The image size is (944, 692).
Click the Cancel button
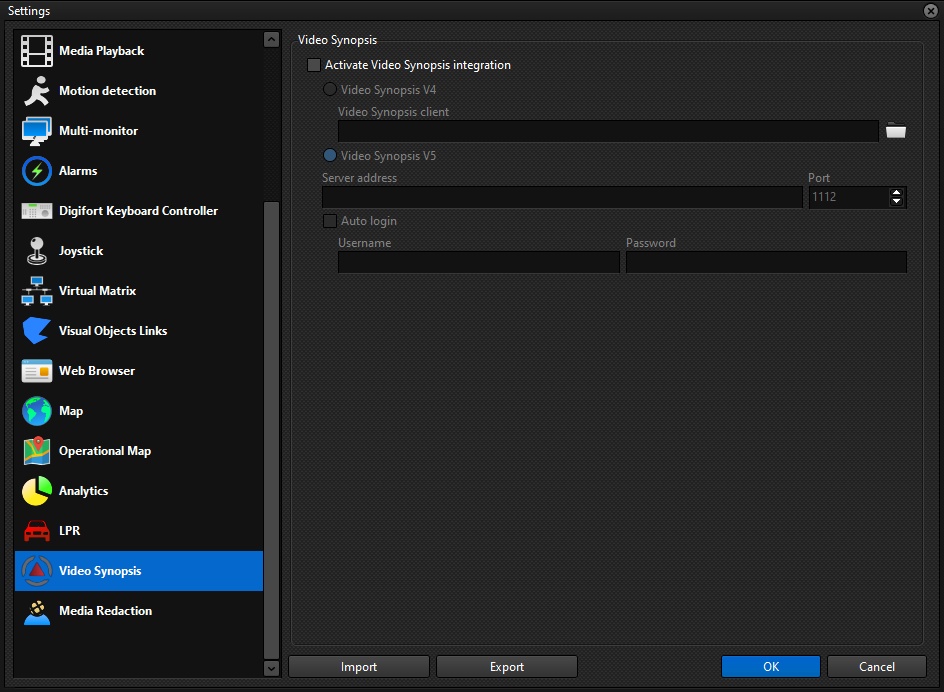(877, 667)
